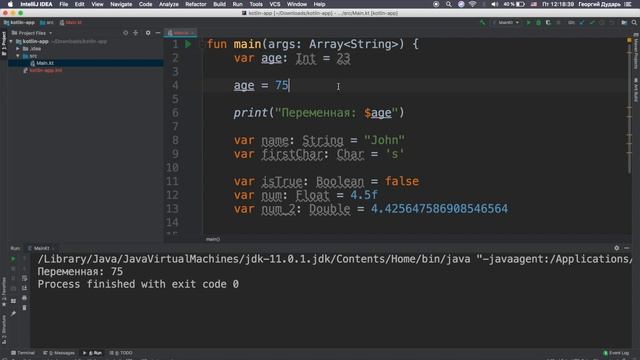Open the Code menu

[145, 4]
